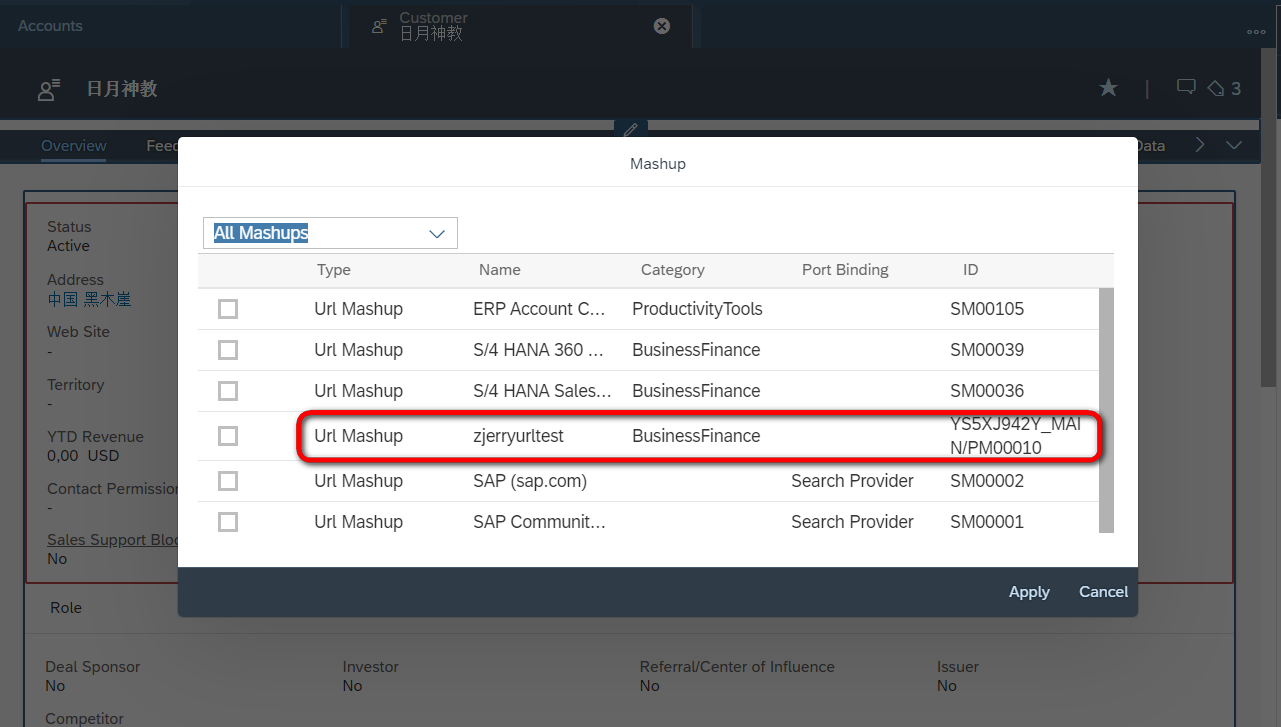Close the Customer tab with X icon

(662, 26)
